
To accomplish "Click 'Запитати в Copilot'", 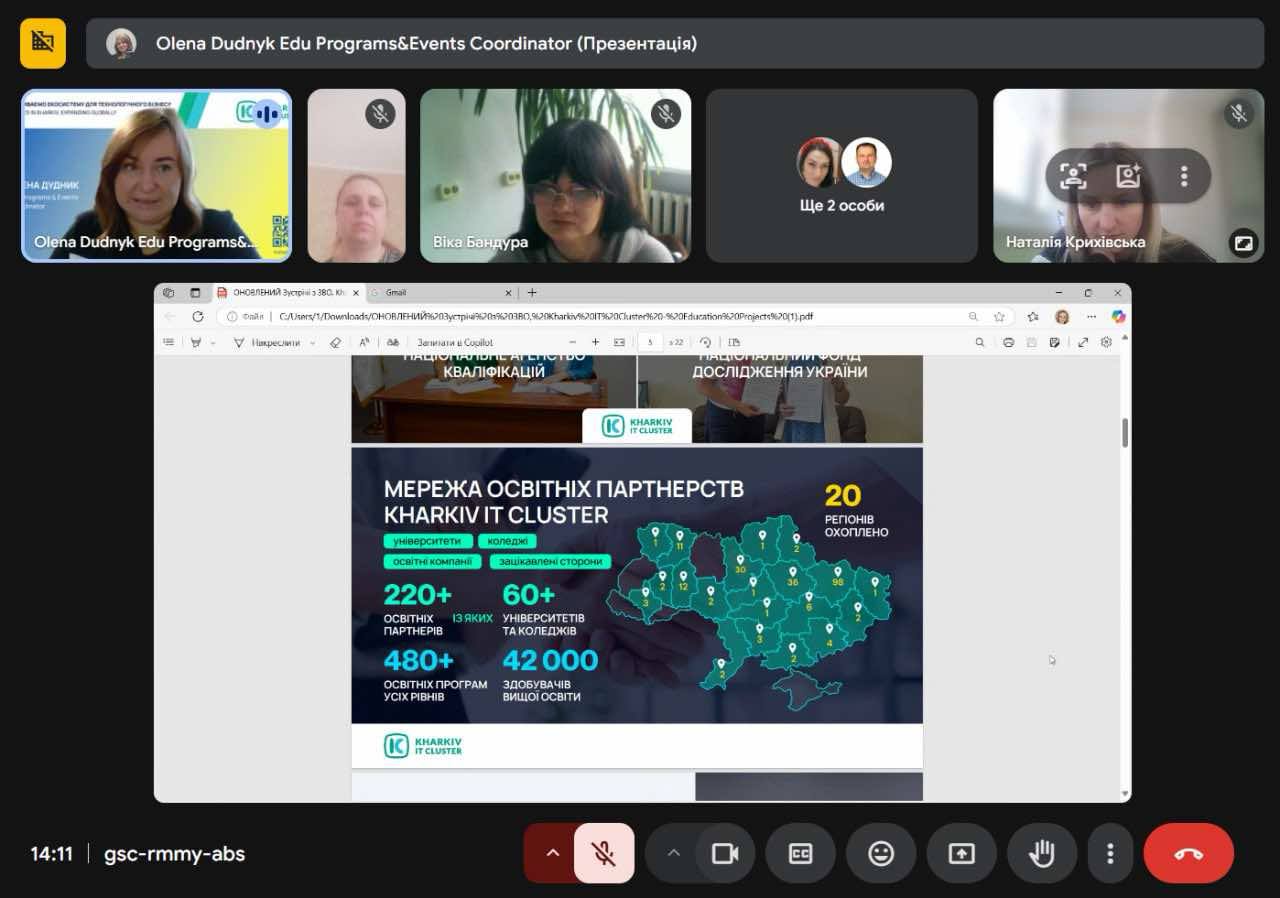I will coord(455,342).
